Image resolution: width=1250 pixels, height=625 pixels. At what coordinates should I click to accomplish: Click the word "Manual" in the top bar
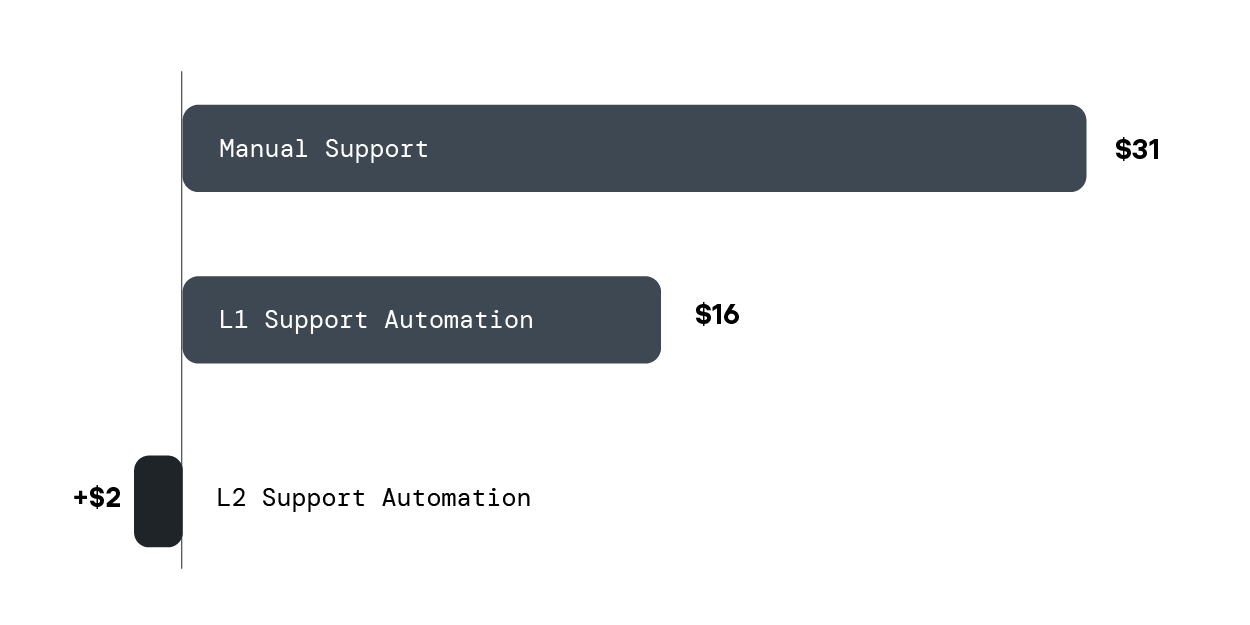click(264, 149)
